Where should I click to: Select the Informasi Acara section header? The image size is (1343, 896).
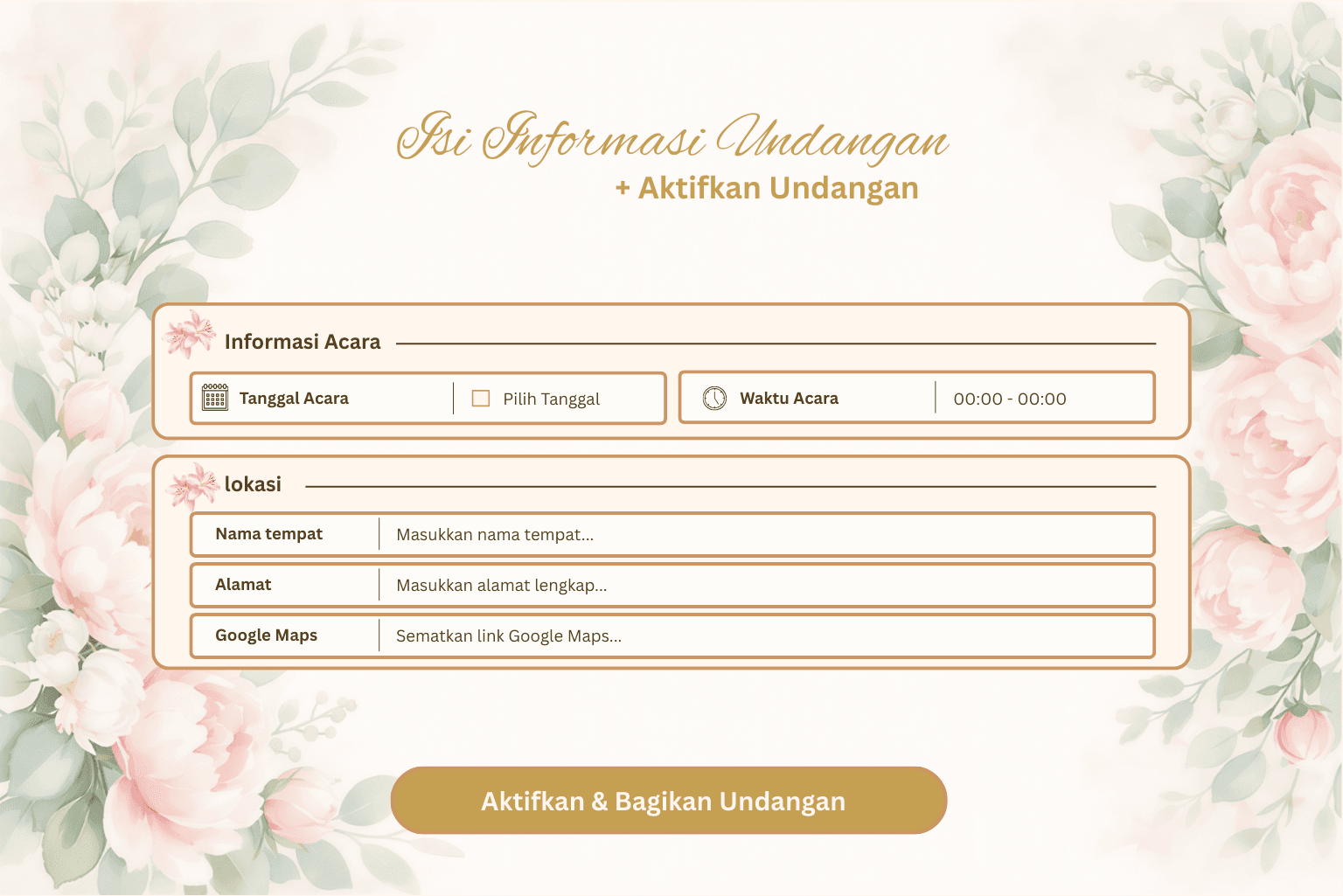[x=302, y=341]
